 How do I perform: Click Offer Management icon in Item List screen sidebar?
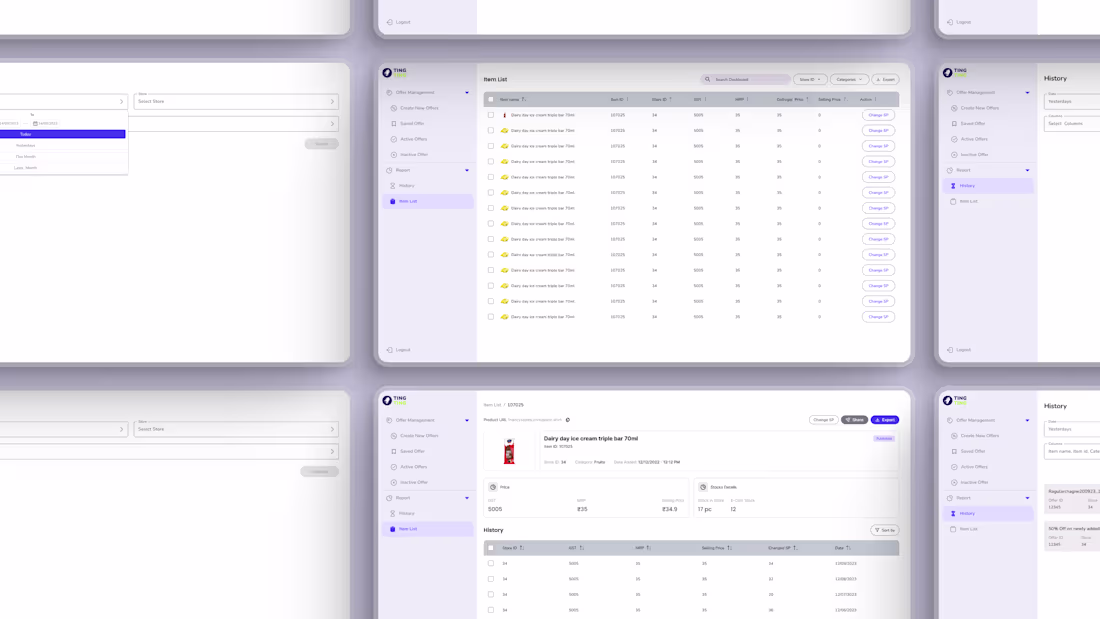tap(389, 93)
